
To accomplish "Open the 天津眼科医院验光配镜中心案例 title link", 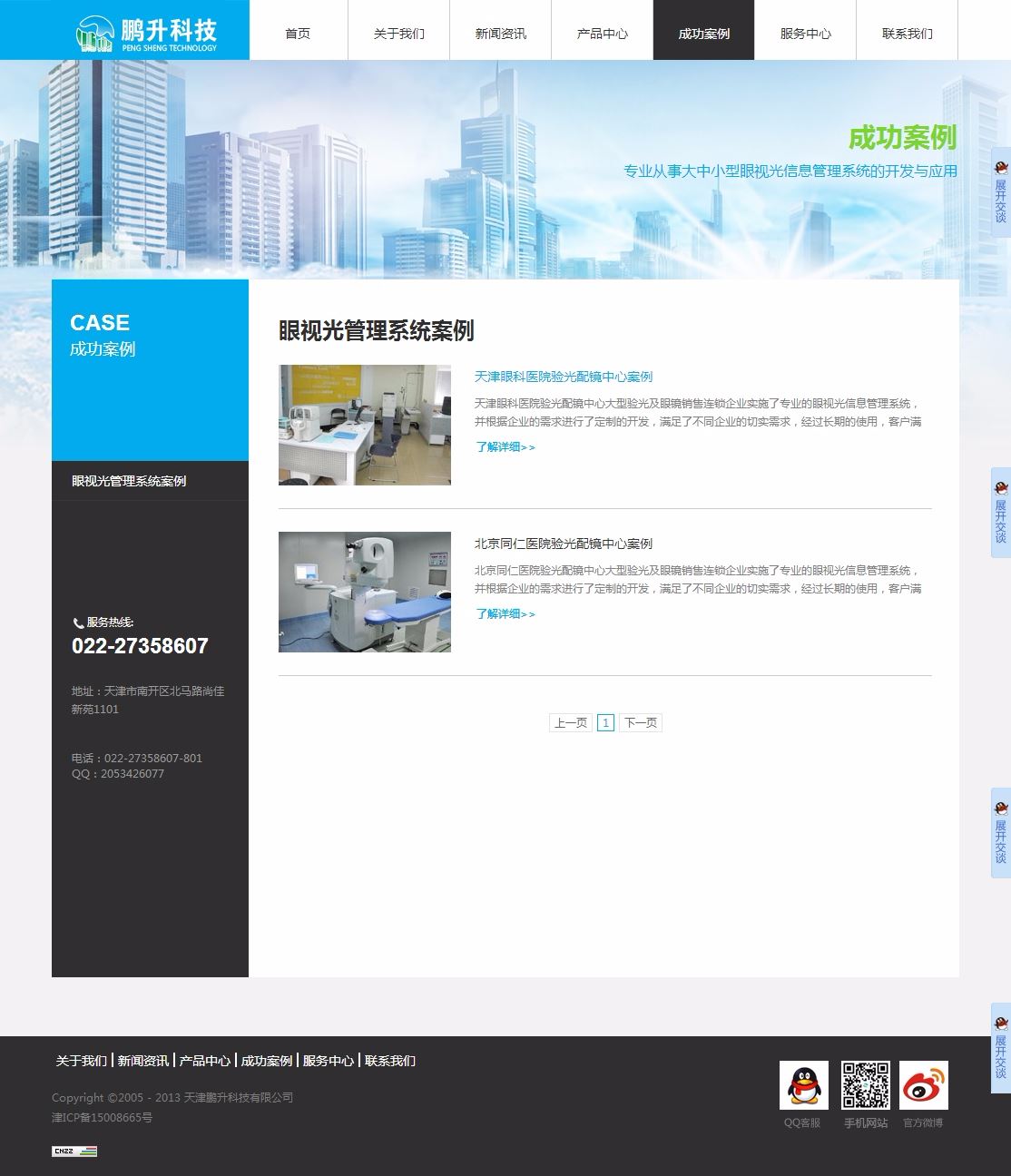I will pyautogui.click(x=564, y=377).
